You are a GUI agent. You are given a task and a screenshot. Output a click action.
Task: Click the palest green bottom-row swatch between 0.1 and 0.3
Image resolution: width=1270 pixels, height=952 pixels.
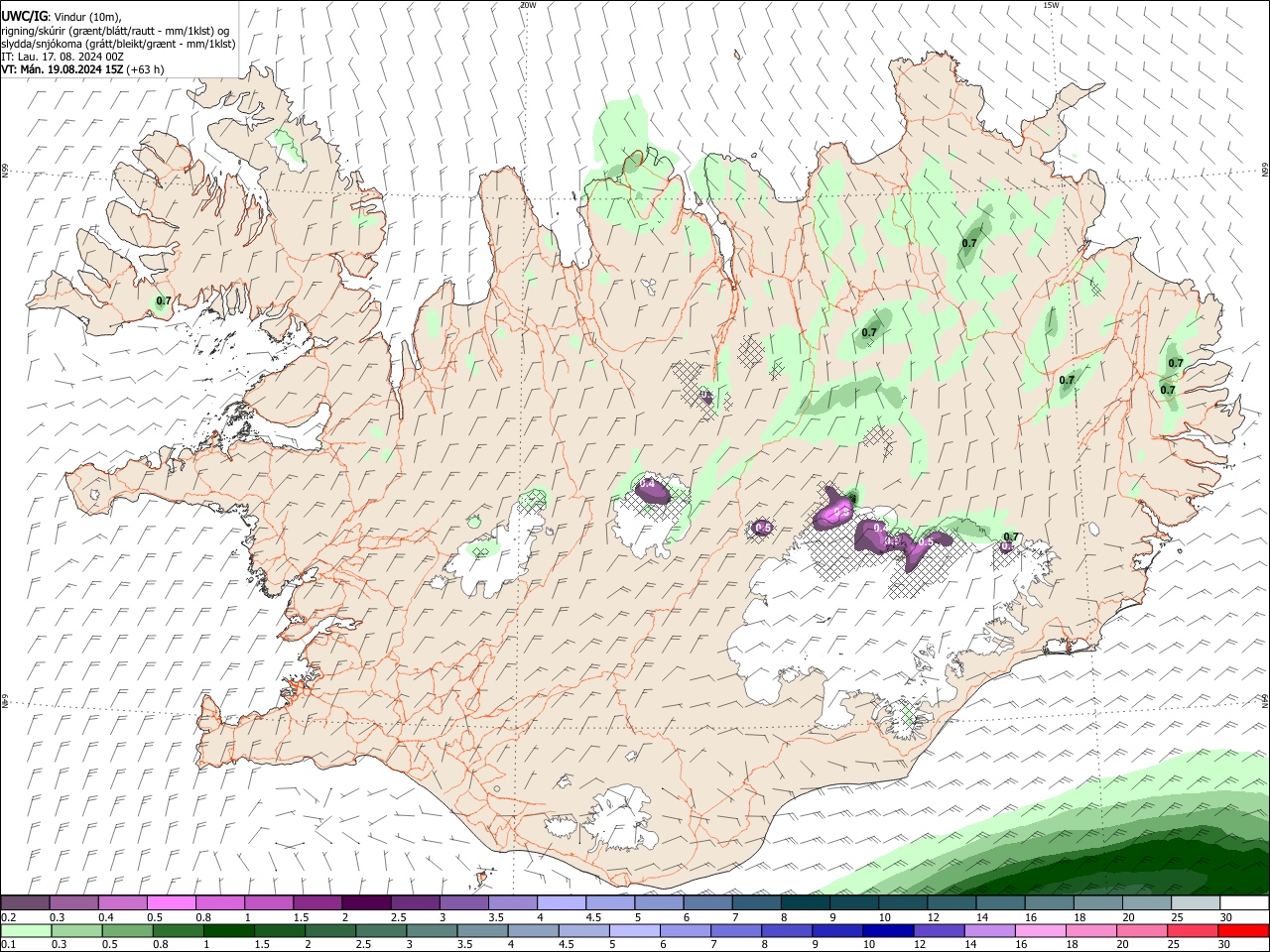(25, 930)
